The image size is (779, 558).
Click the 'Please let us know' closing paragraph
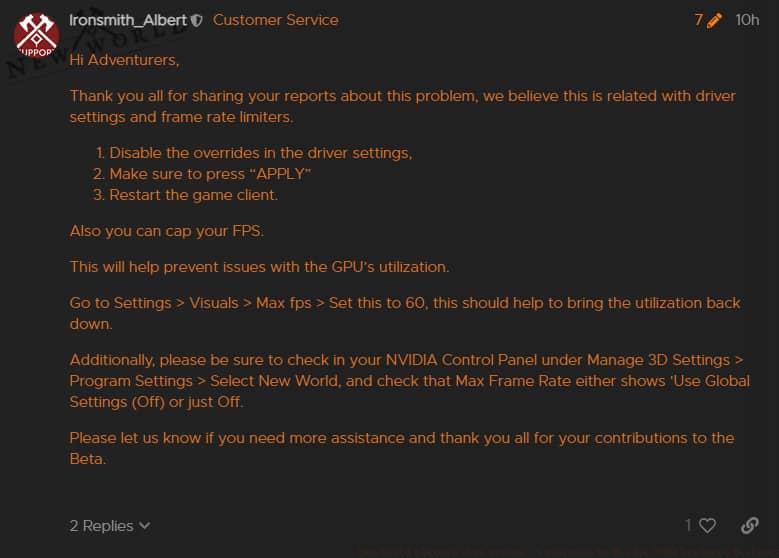point(401,448)
